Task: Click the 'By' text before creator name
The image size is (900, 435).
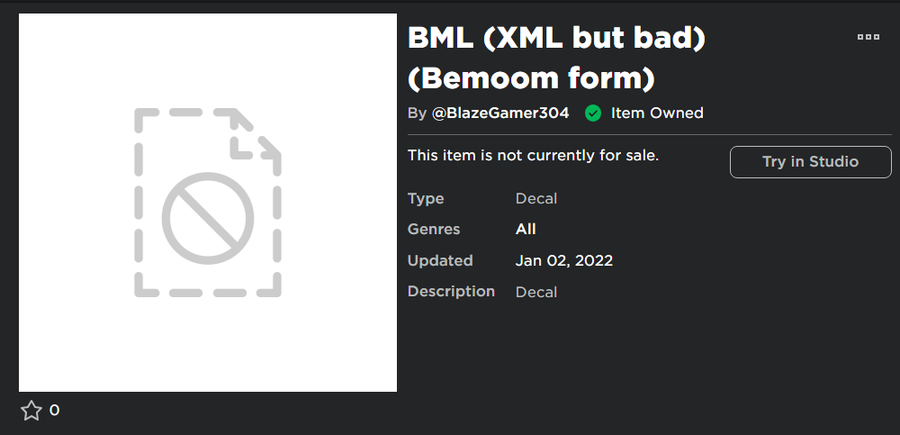Action: pyautogui.click(x=417, y=113)
